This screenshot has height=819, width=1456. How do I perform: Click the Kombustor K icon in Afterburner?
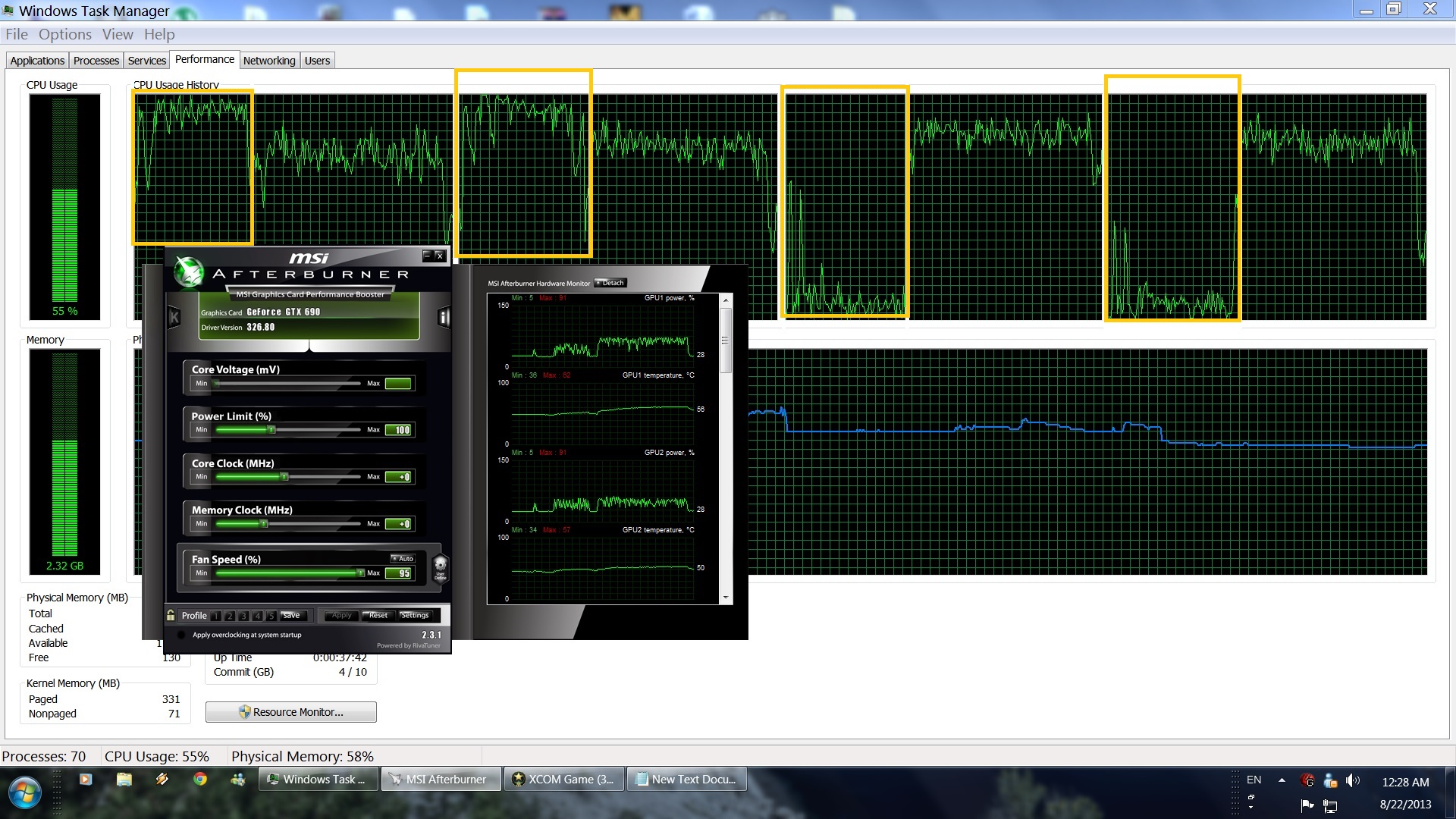(x=174, y=318)
